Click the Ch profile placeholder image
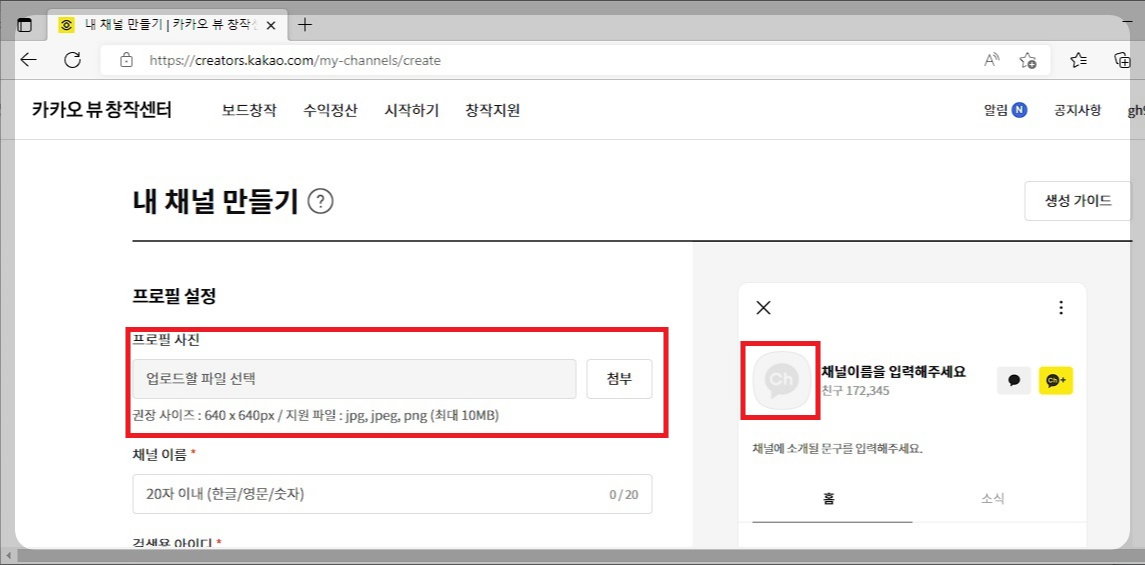The width and height of the screenshot is (1145, 565). (x=781, y=380)
